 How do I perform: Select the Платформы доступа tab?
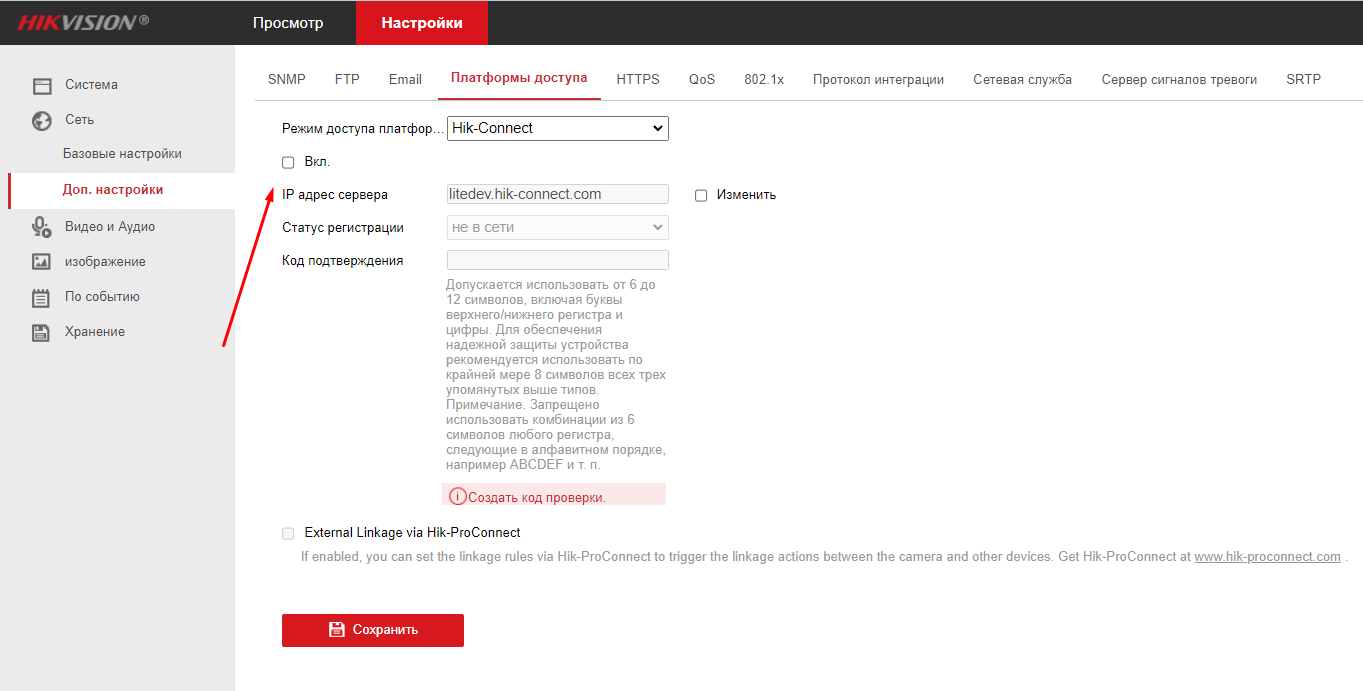(x=519, y=78)
